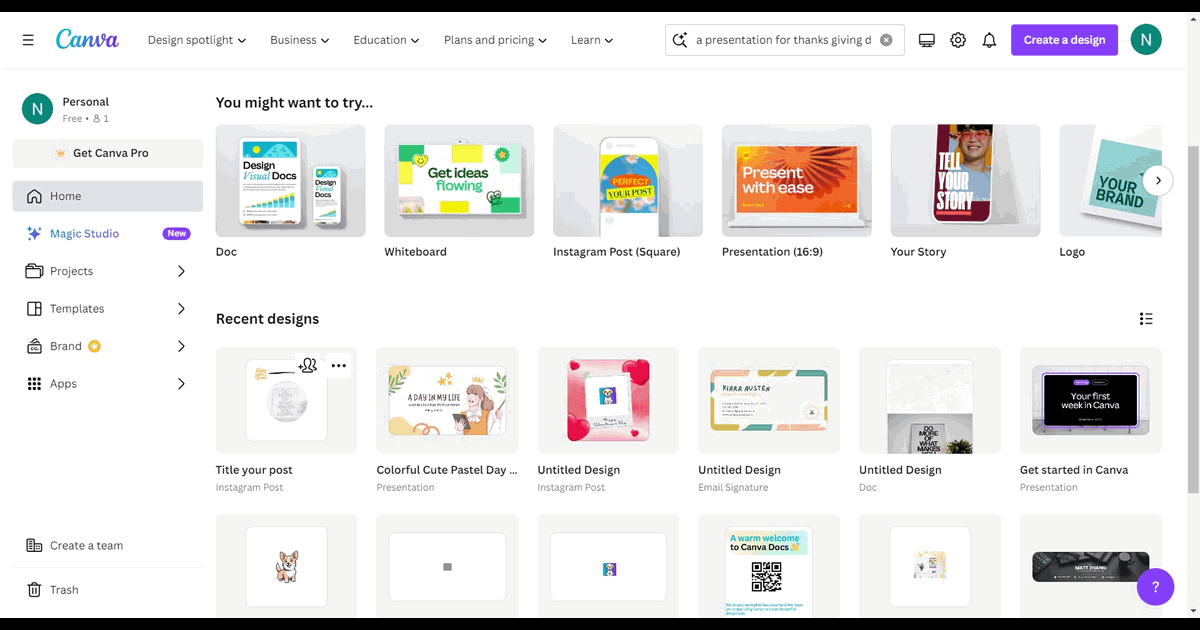Click the crown icon on Get Canva Pro
Viewport: 1200px width, 630px height.
(61, 153)
